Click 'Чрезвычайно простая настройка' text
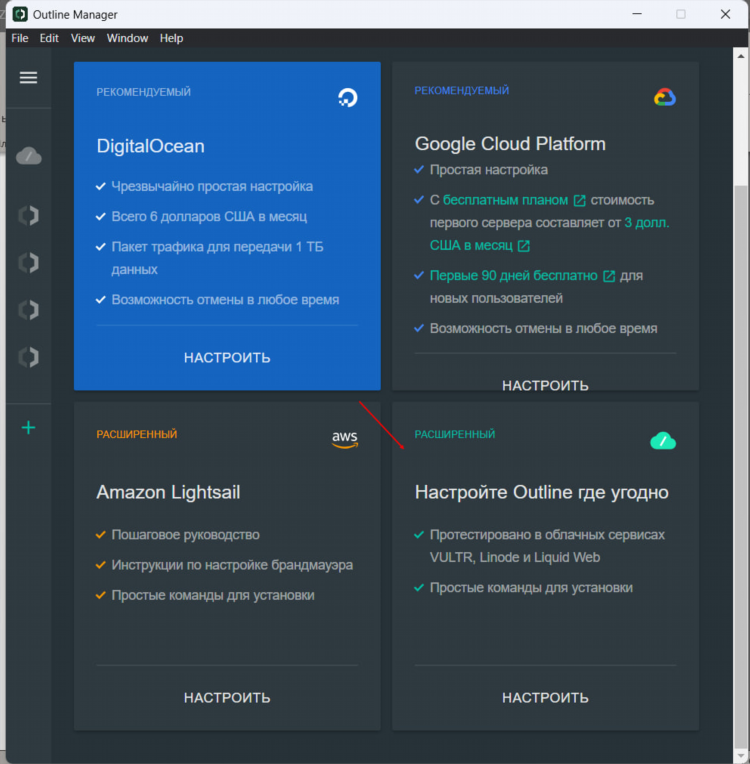This screenshot has height=764, width=750. pos(212,187)
